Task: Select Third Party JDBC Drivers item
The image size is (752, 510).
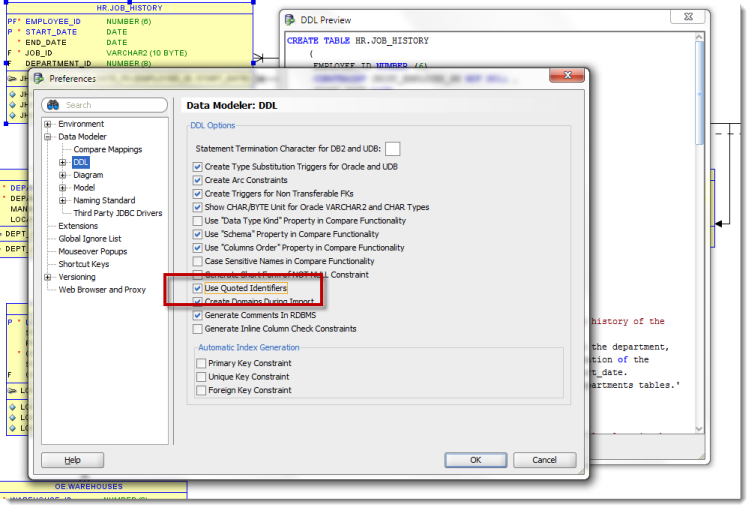Action: [x=118, y=213]
